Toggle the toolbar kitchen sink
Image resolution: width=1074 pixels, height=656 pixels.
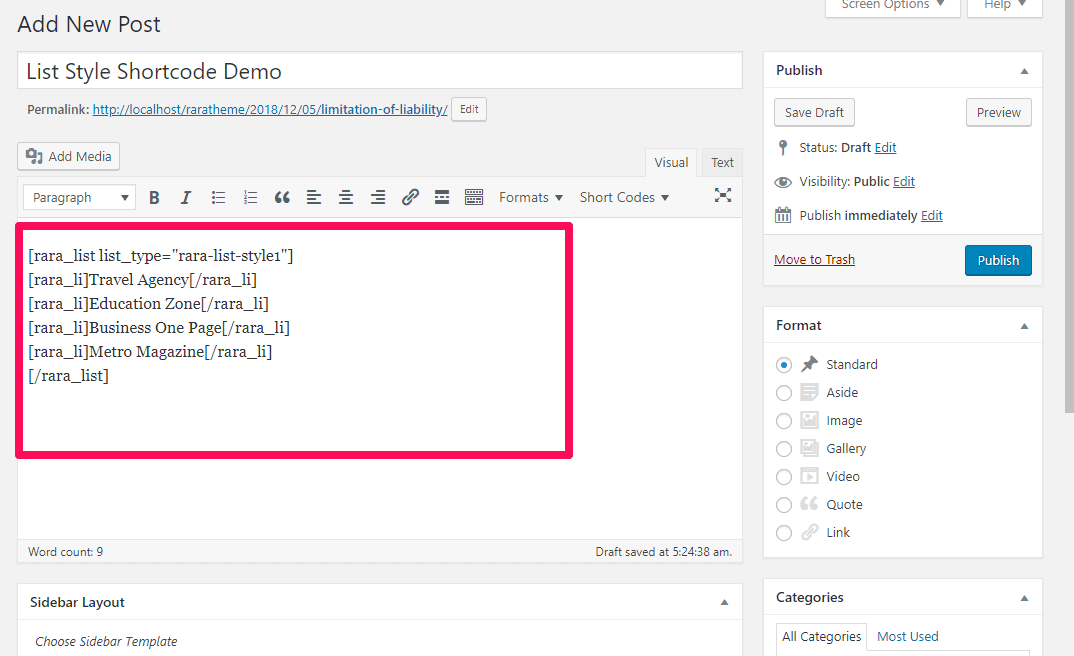tap(474, 197)
